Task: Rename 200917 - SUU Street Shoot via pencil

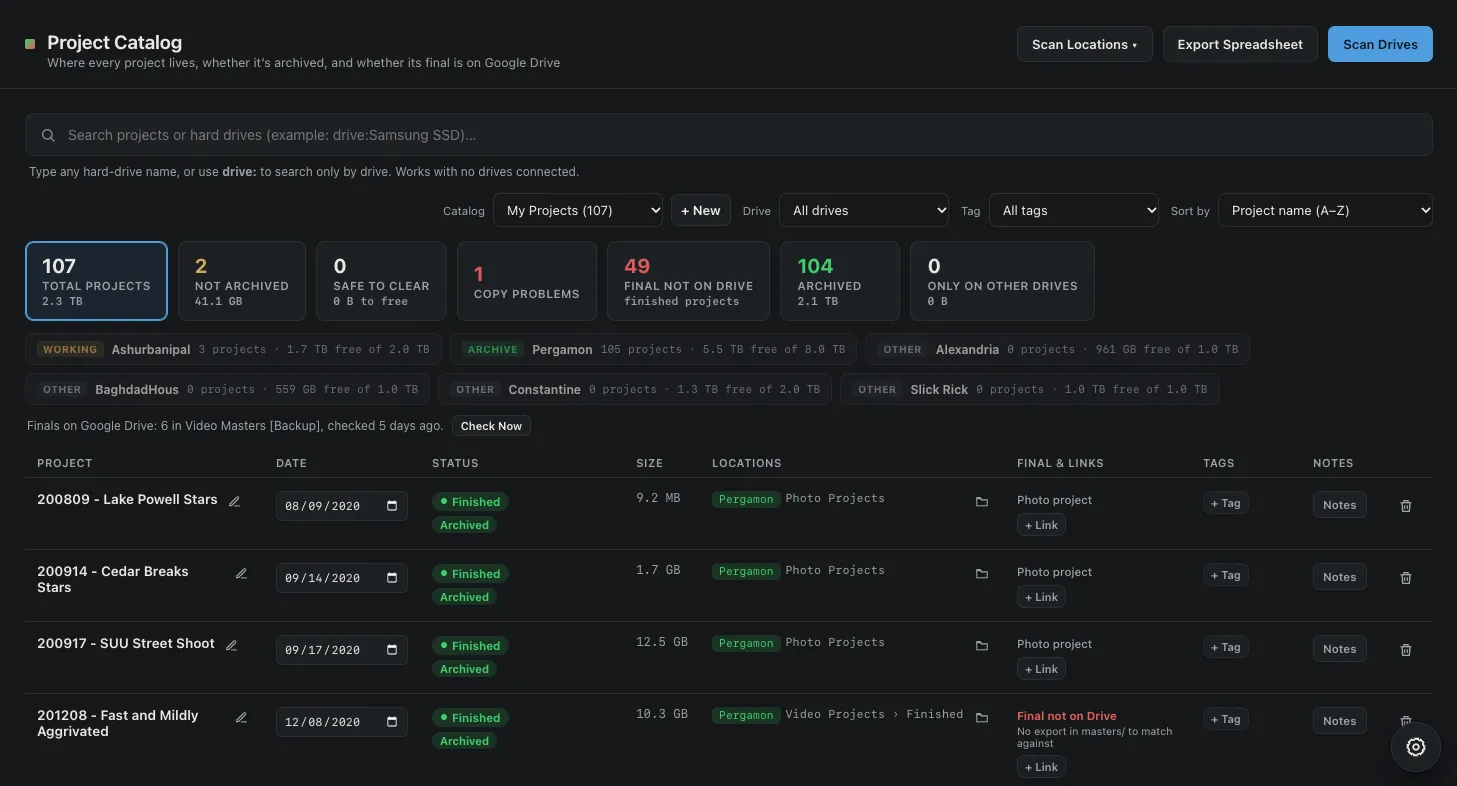Action: click(231, 645)
